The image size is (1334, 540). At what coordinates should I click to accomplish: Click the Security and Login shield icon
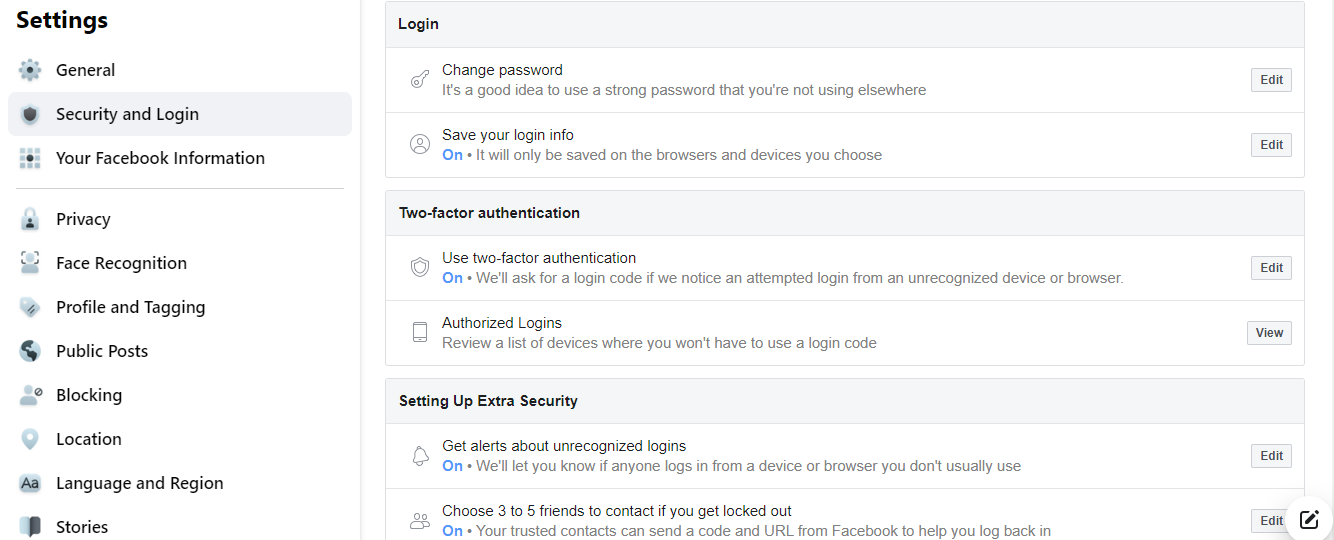click(x=30, y=114)
